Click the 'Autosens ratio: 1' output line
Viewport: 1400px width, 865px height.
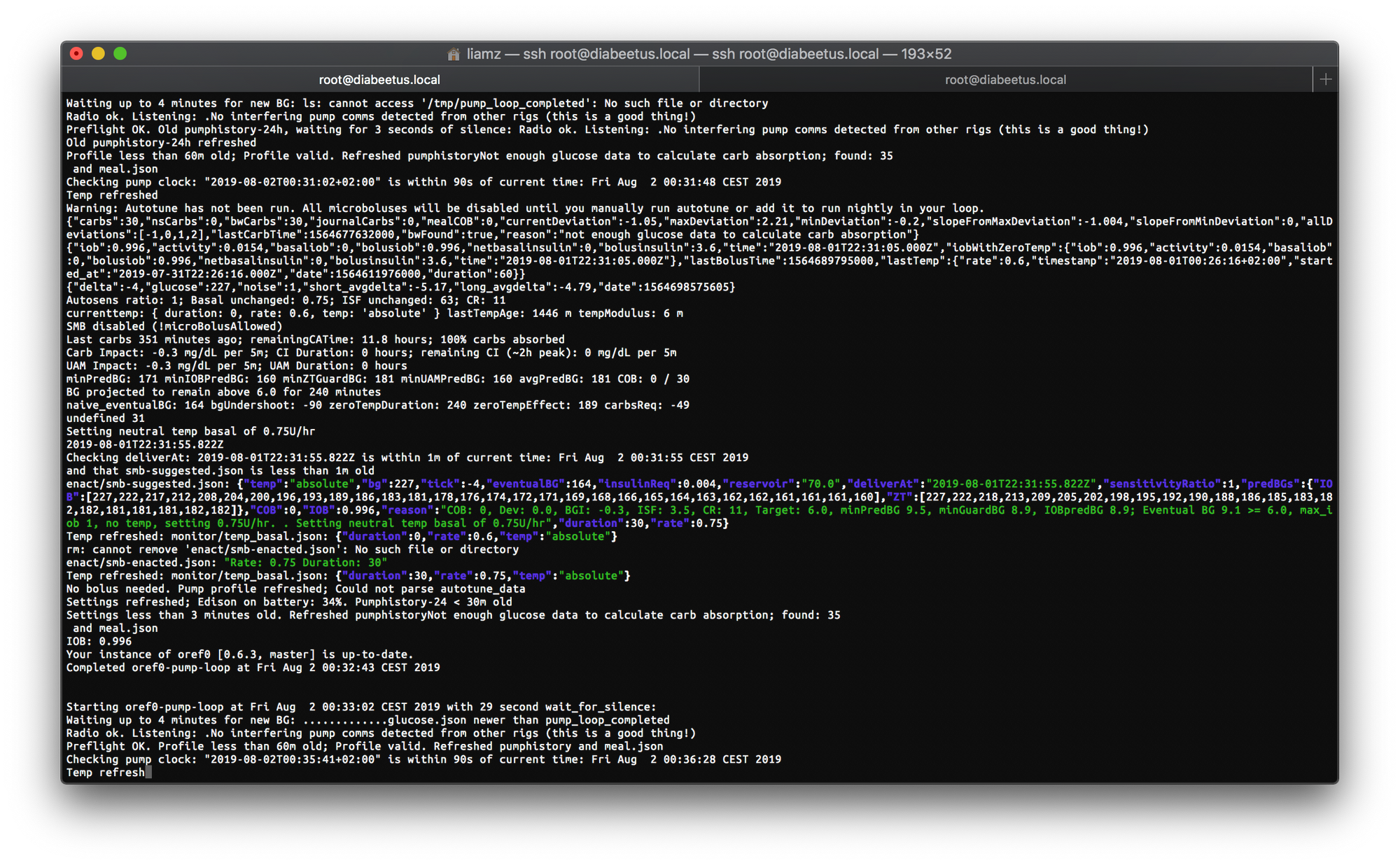pos(286,300)
